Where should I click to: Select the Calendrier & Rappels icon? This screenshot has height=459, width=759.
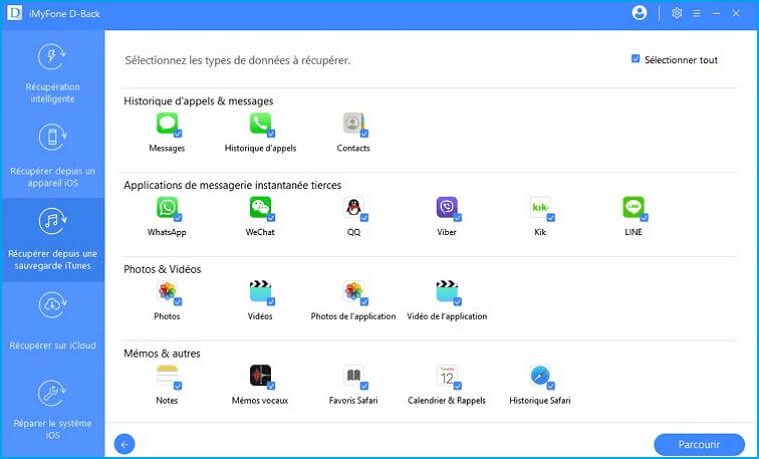coord(446,375)
